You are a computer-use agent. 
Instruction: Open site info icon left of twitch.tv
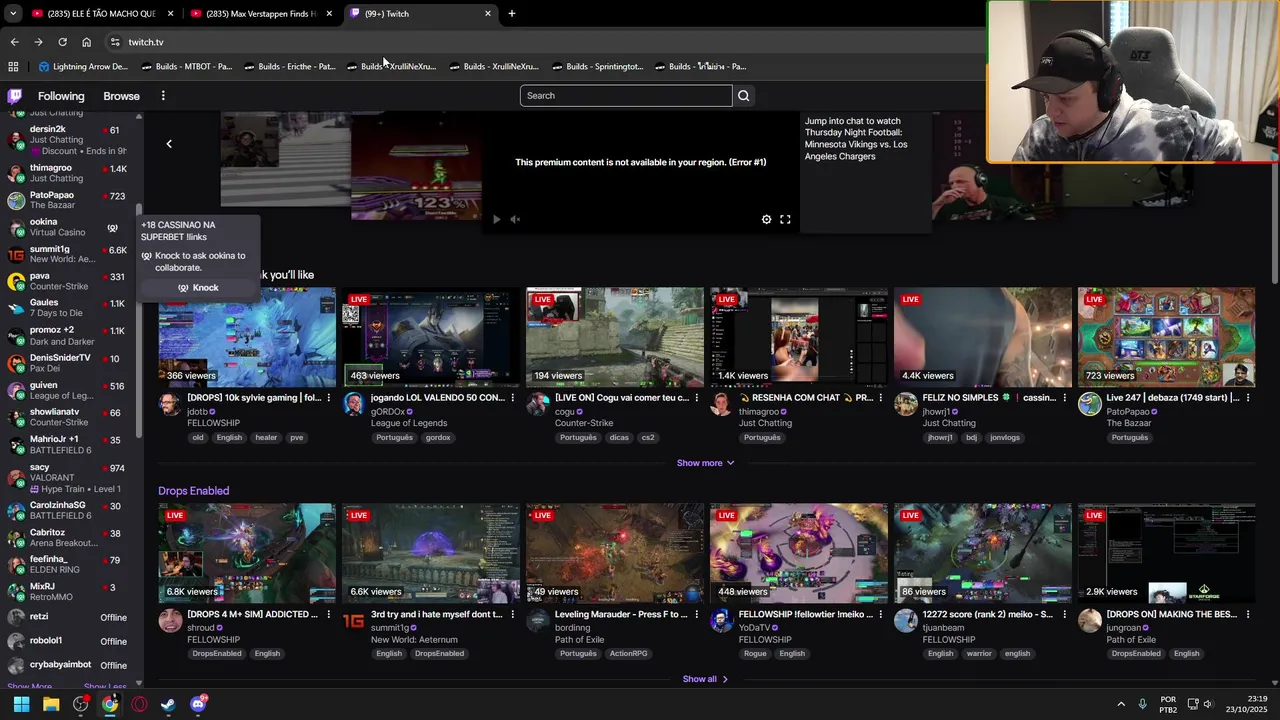[115, 42]
